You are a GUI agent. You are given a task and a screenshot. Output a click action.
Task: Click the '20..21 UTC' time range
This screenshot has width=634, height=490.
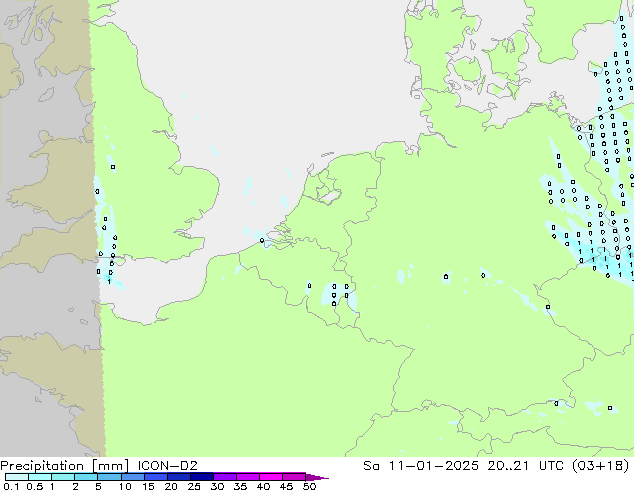point(526,466)
